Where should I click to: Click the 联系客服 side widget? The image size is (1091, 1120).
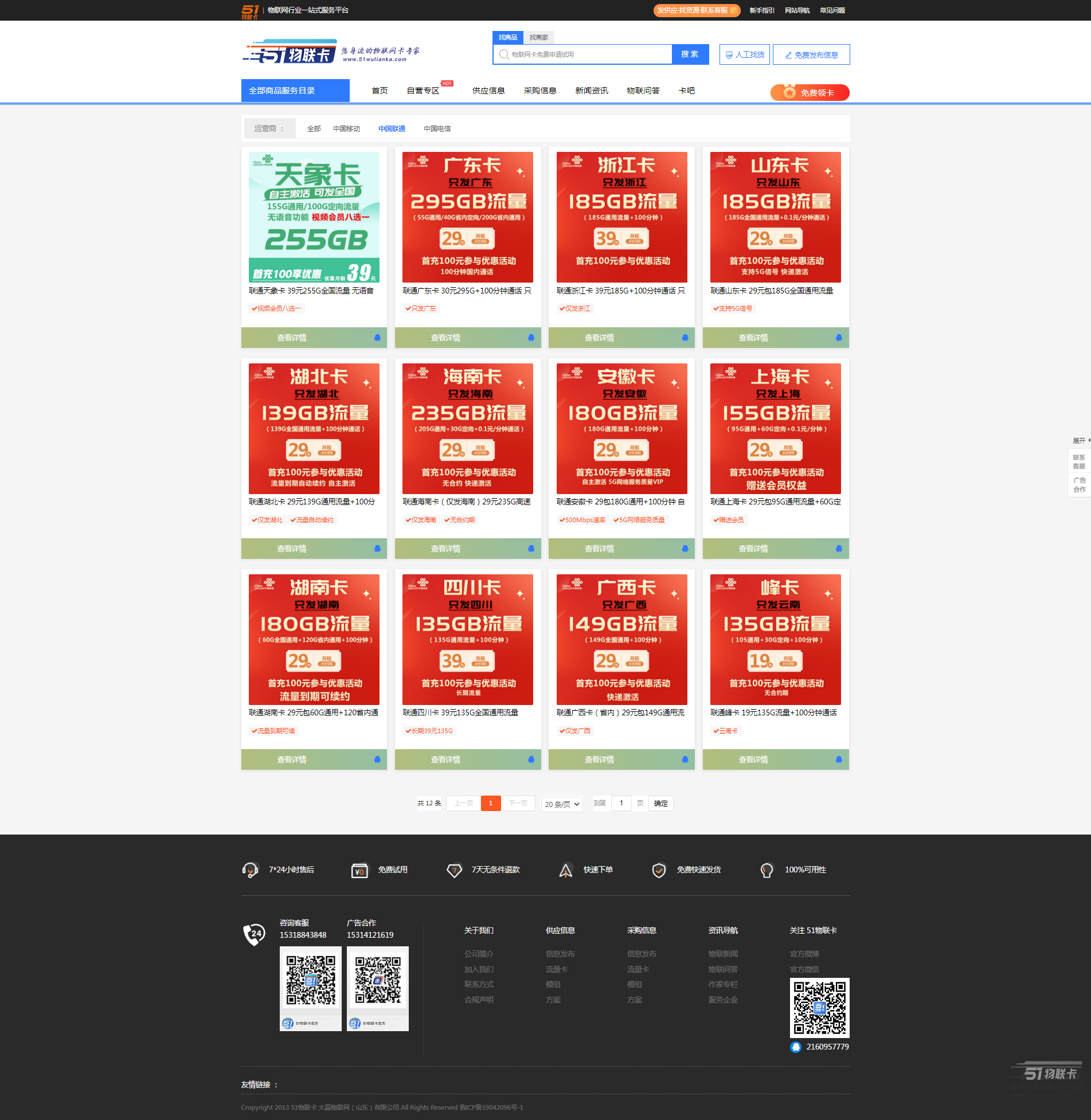click(x=1079, y=462)
